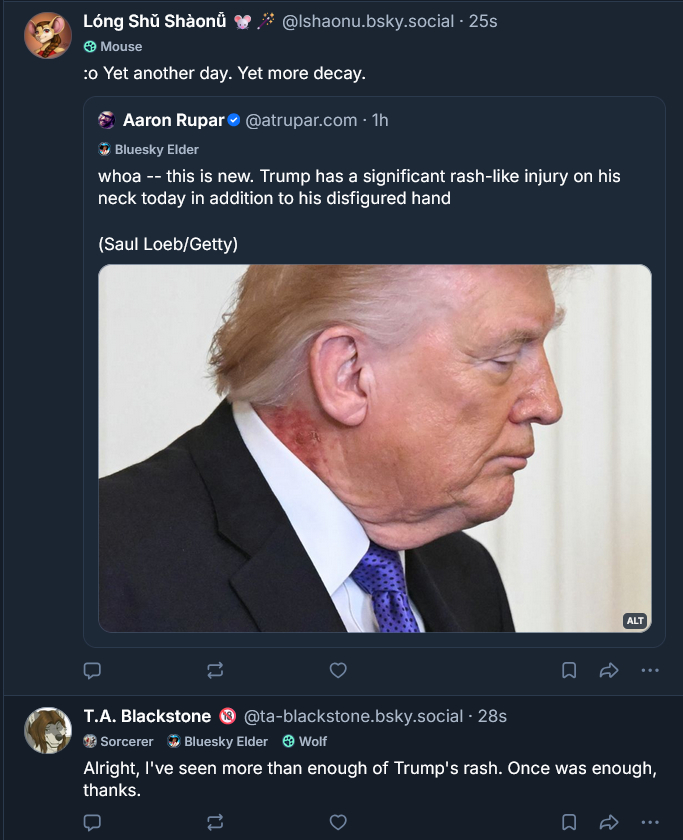Image resolution: width=683 pixels, height=840 pixels.
Task: Reply to Lóng Shǔ Shàonǚ's post
Action: click(92, 671)
